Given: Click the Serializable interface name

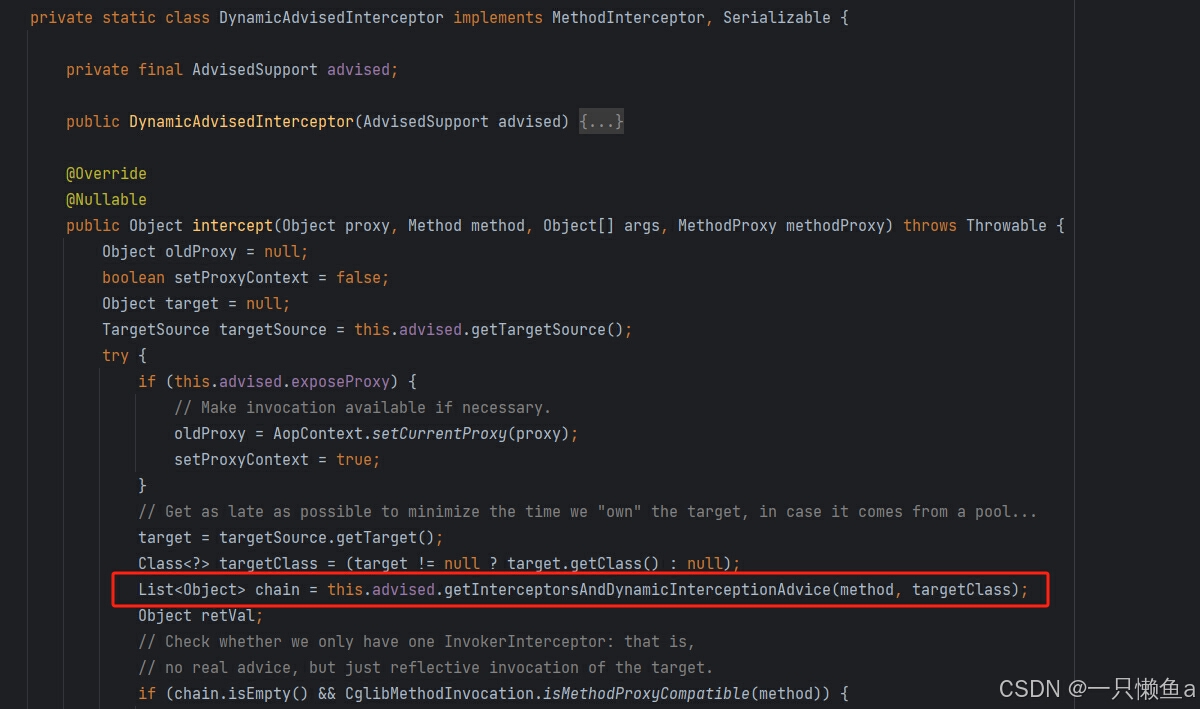Looking at the screenshot, I should click(x=777, y=18).
